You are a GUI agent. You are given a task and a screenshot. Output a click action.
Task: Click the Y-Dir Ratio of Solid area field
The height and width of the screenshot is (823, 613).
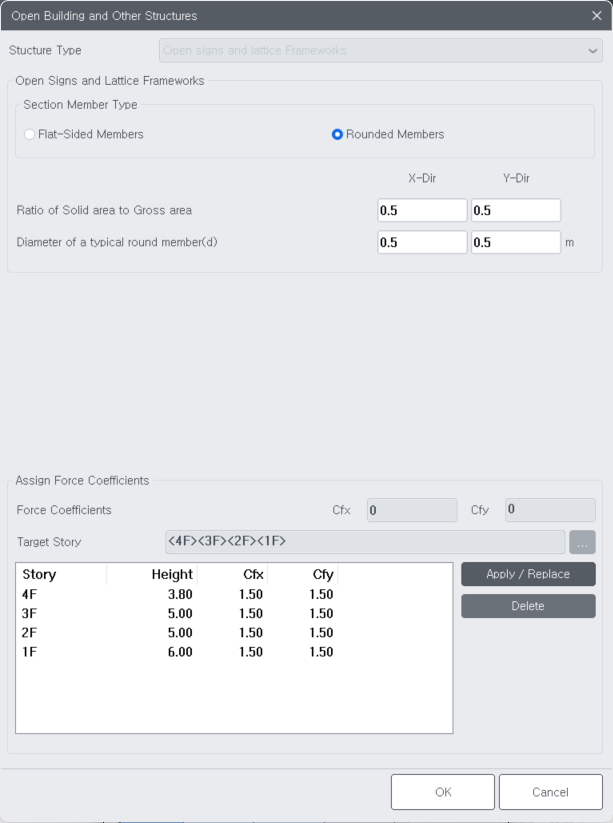coord(515,209)
